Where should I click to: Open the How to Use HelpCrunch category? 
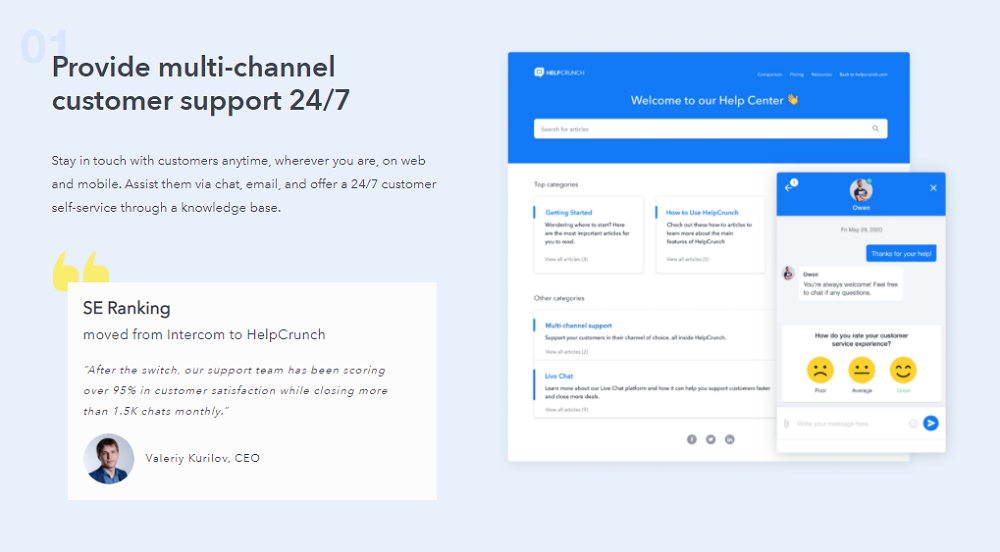click(702, 212)
